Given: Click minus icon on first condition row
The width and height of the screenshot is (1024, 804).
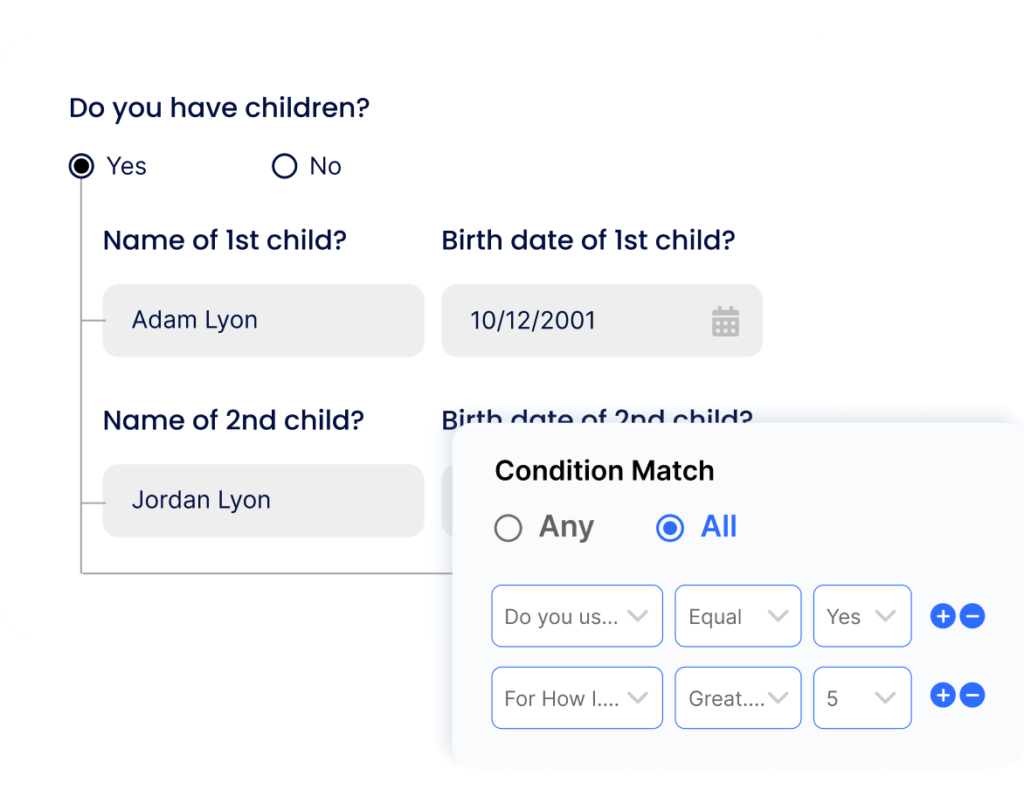Looking at the screenshot, I should click(x=972, y=616).
